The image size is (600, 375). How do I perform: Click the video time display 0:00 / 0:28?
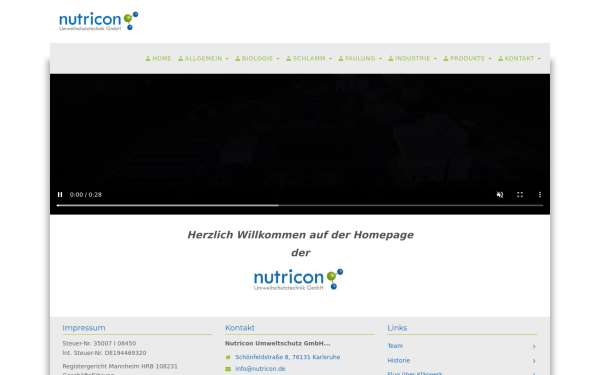pyautogui.click(x=86, y=195)
